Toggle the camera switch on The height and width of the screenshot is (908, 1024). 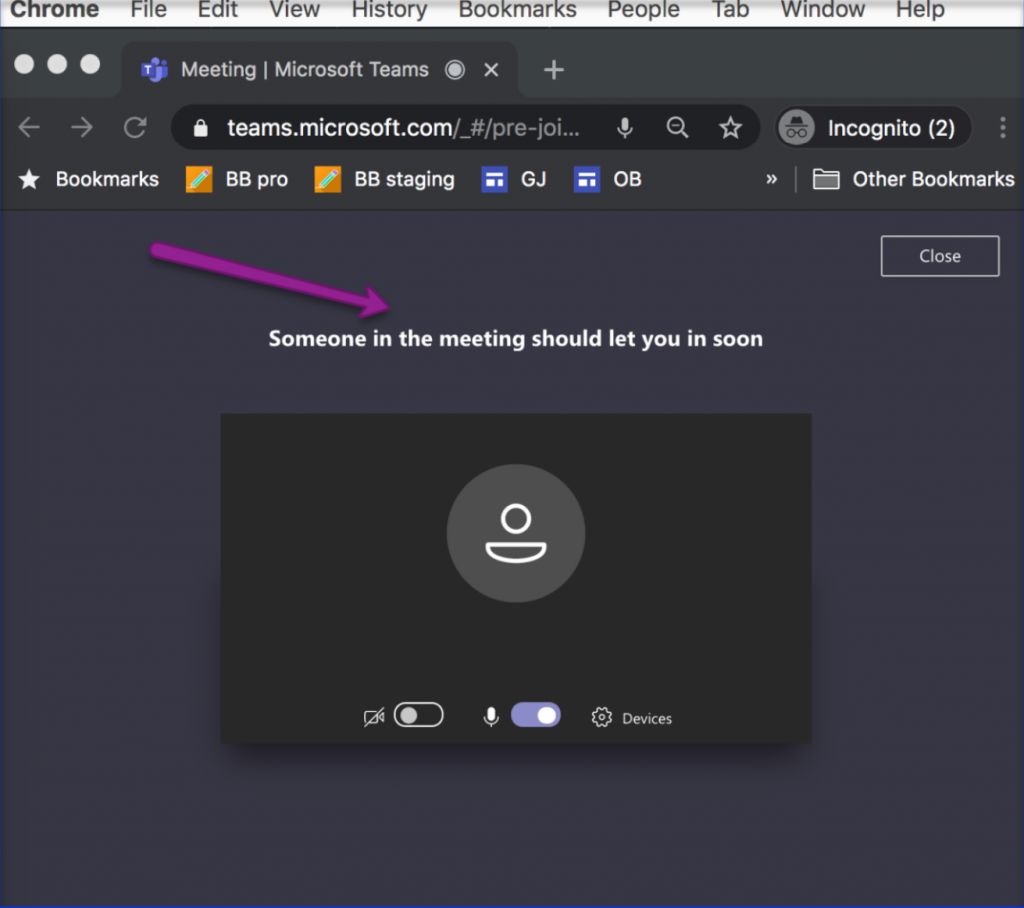419,715
